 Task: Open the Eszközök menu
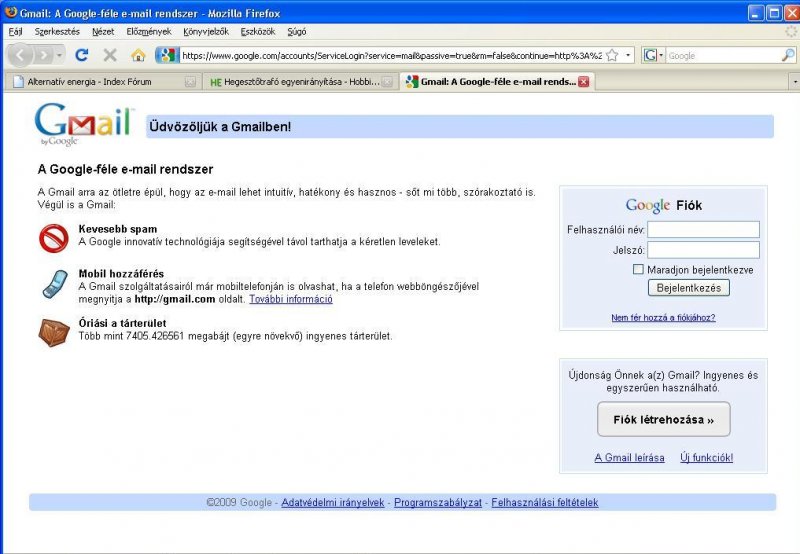[258, 32]
